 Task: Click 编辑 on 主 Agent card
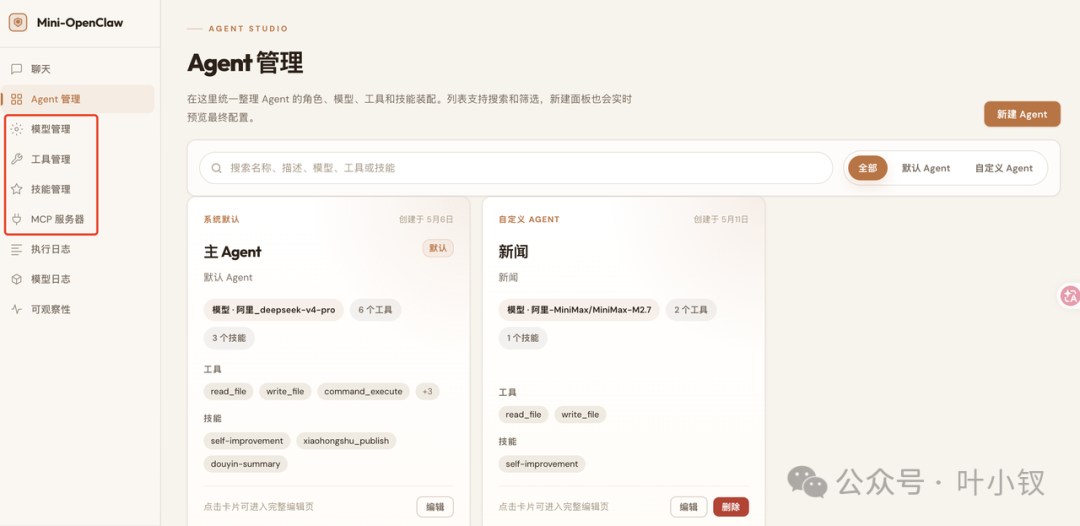pyautogui.click(x=435, y=507)
